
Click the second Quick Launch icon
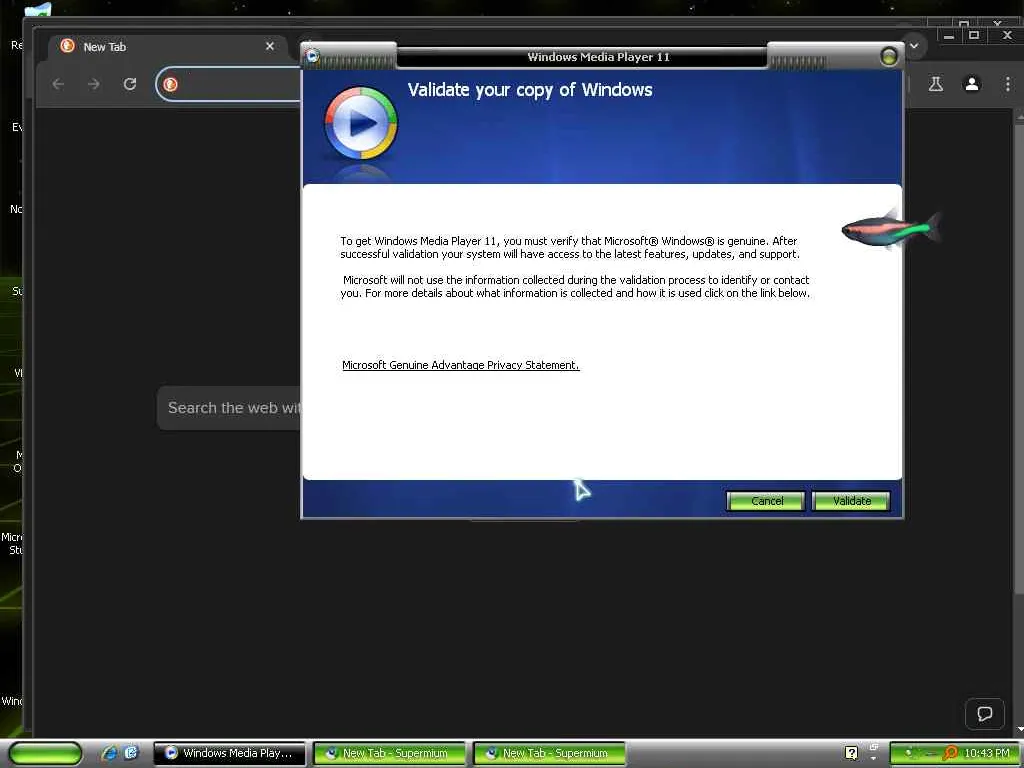click(131, 753)
